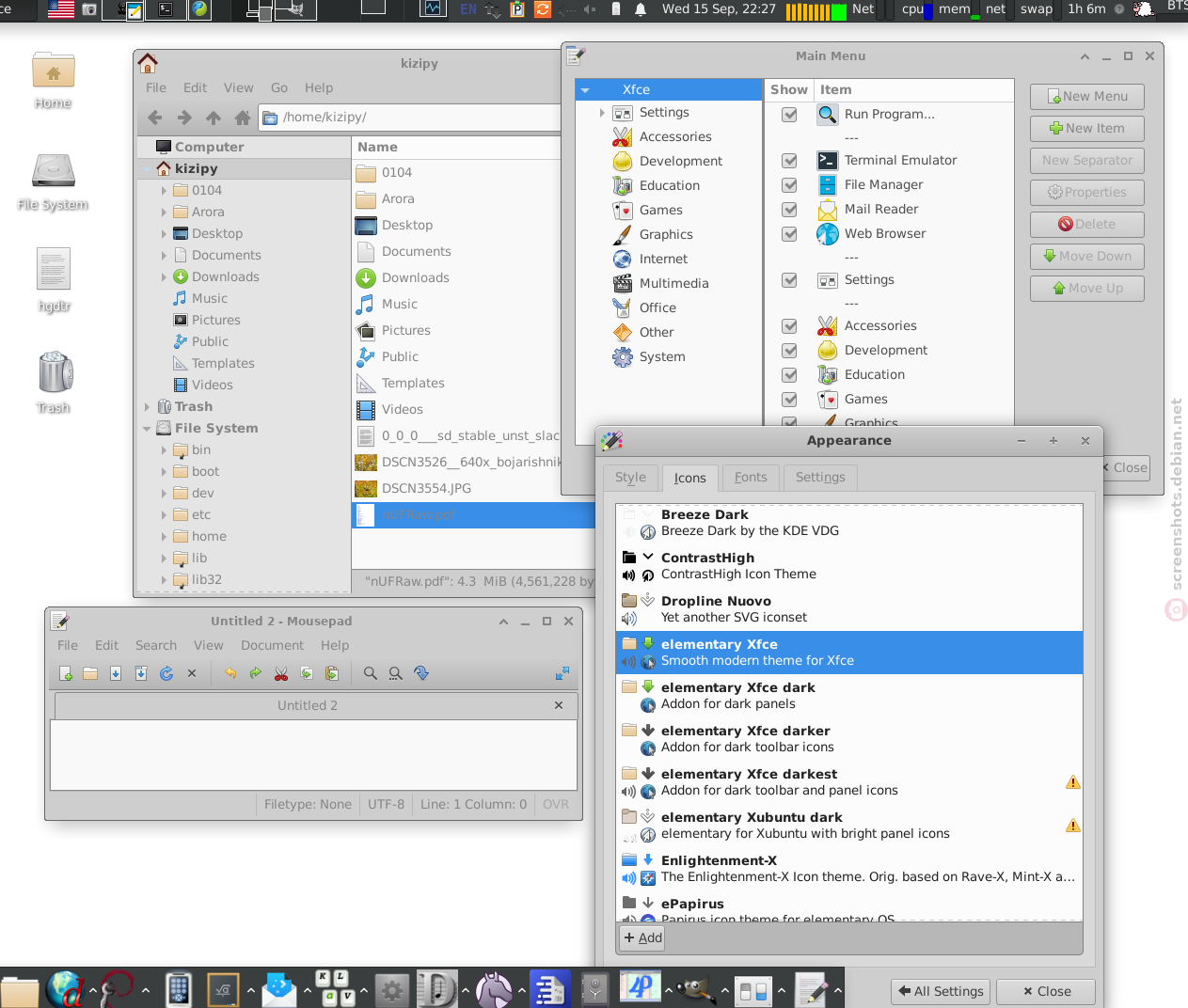
Task: Create a new document in Mousepad toolbar
Action: (66, 673)
